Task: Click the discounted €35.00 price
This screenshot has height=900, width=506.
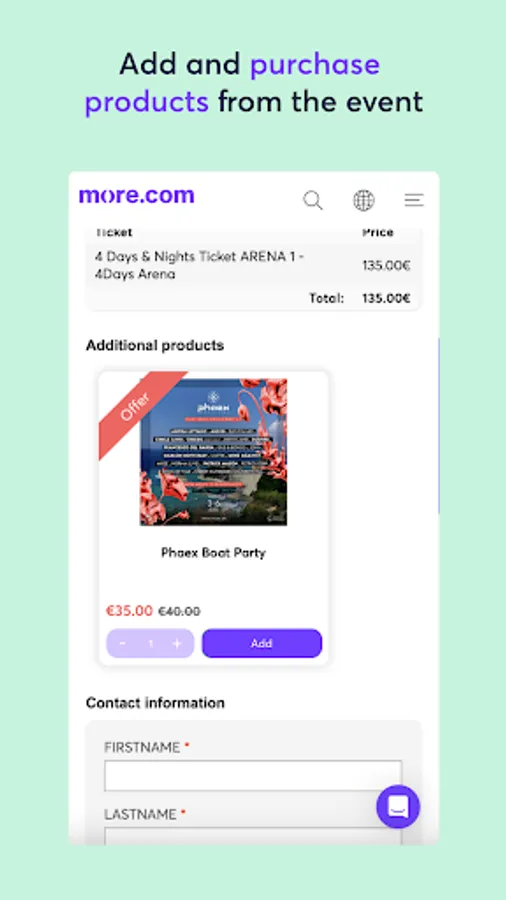Action: (x=130, y=611)
